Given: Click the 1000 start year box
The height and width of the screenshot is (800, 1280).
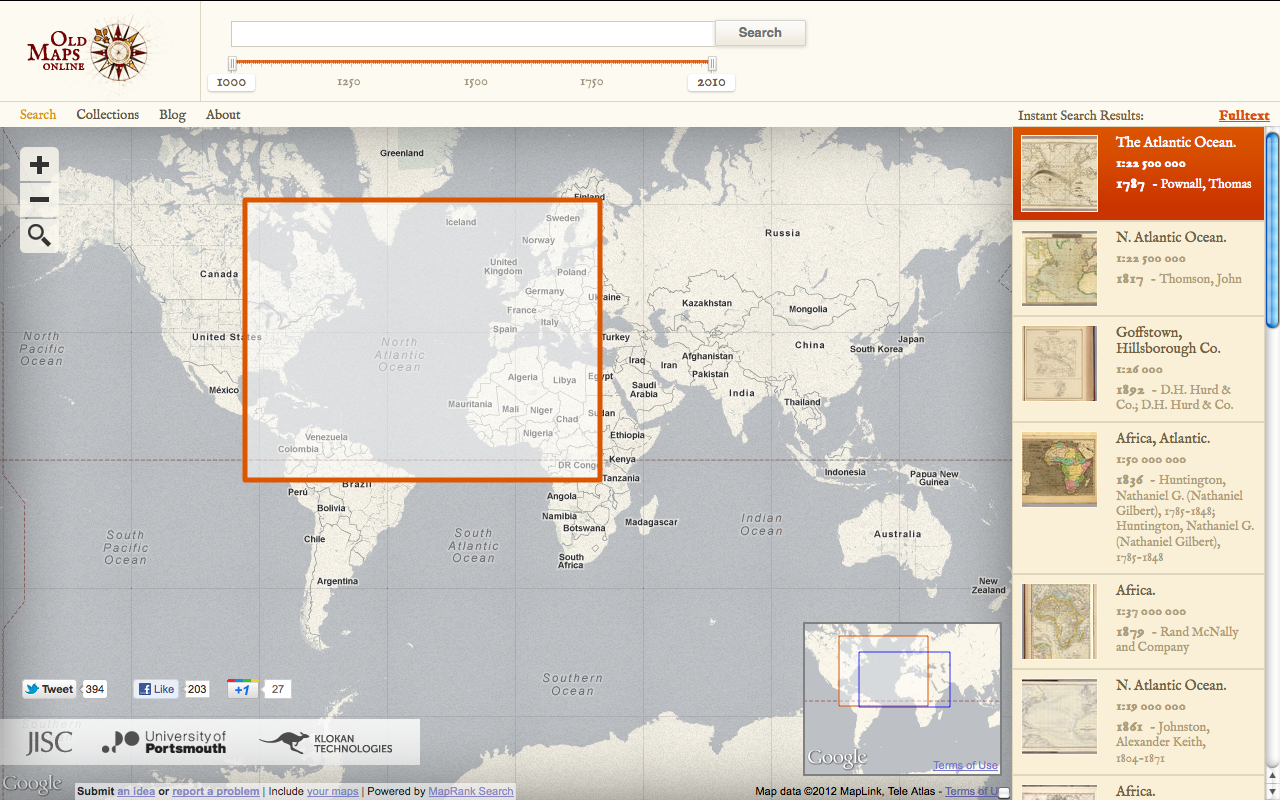Looking at the screenshot, I should coord(231,83).
